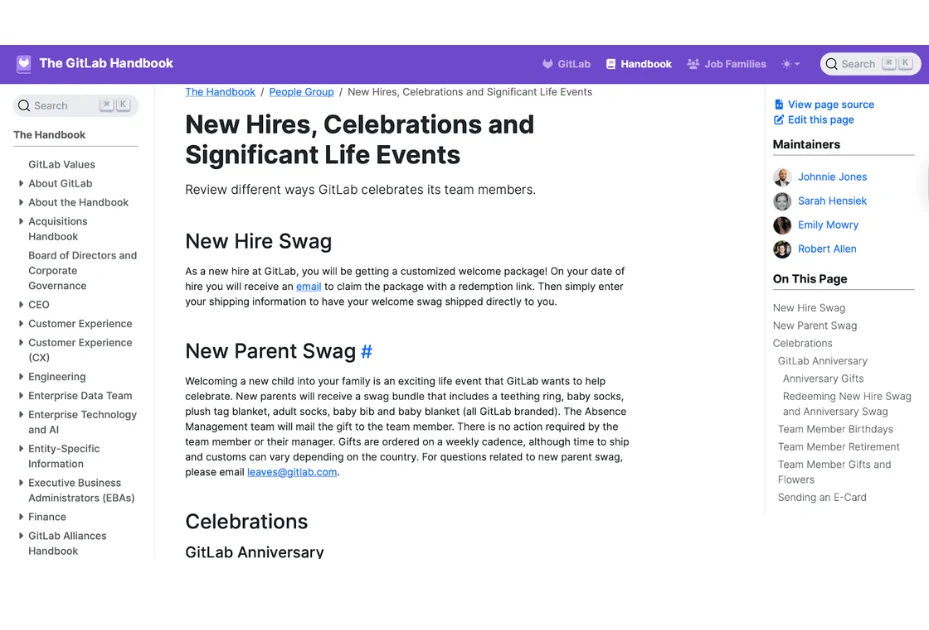Click the Job Families people icon
This screenshot has height=630, width=929.
tap(693, 64)
